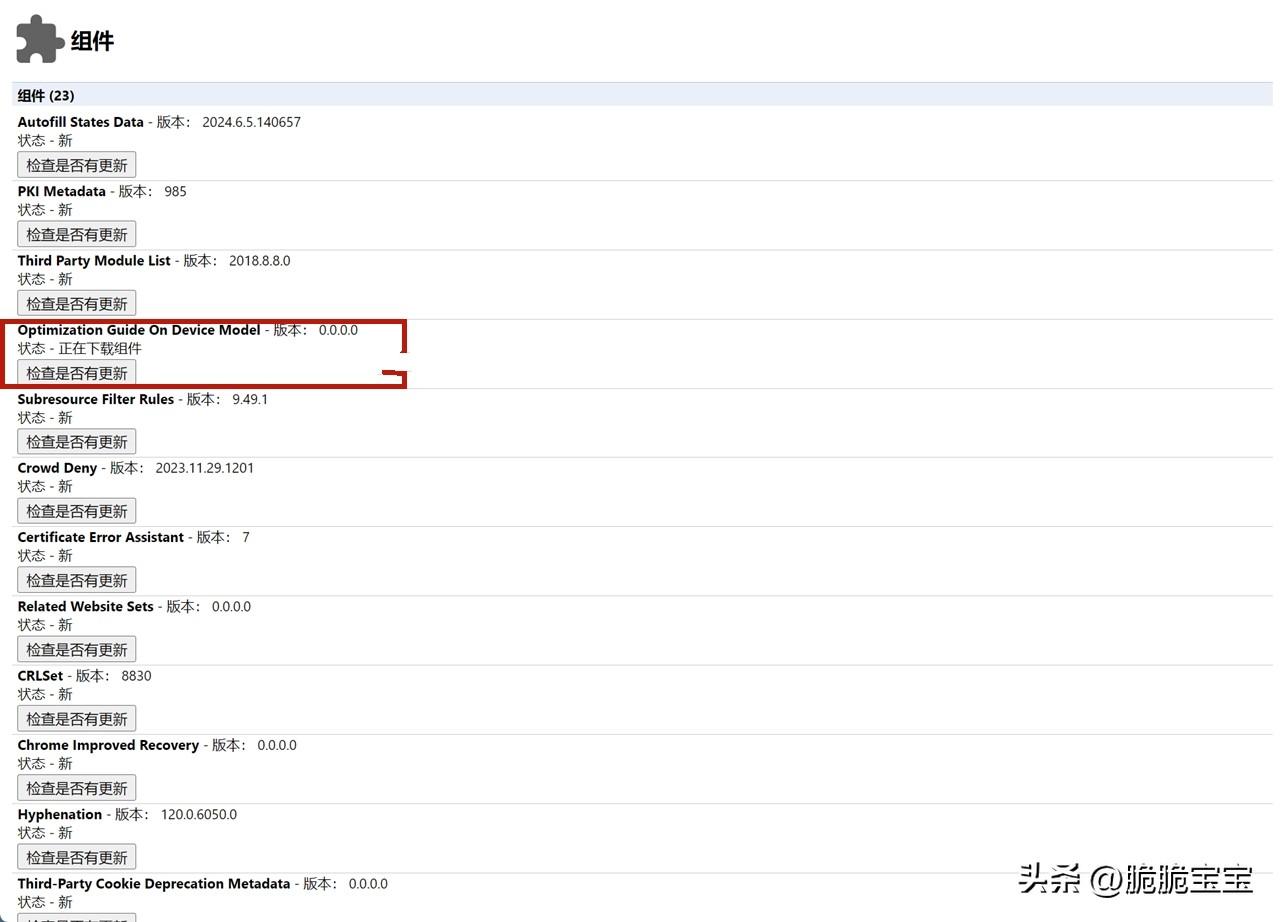Check for update for PKI Metadata
The width and height of the screenshot is (1280, 922).
(77, 234)
